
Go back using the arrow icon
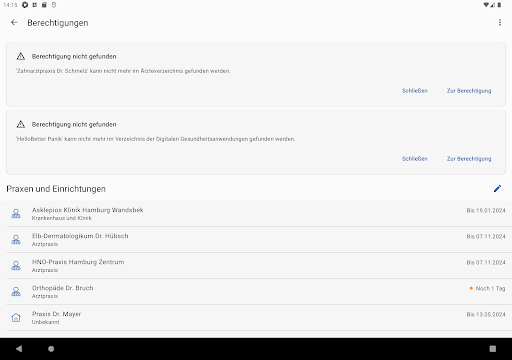[14, 22]
